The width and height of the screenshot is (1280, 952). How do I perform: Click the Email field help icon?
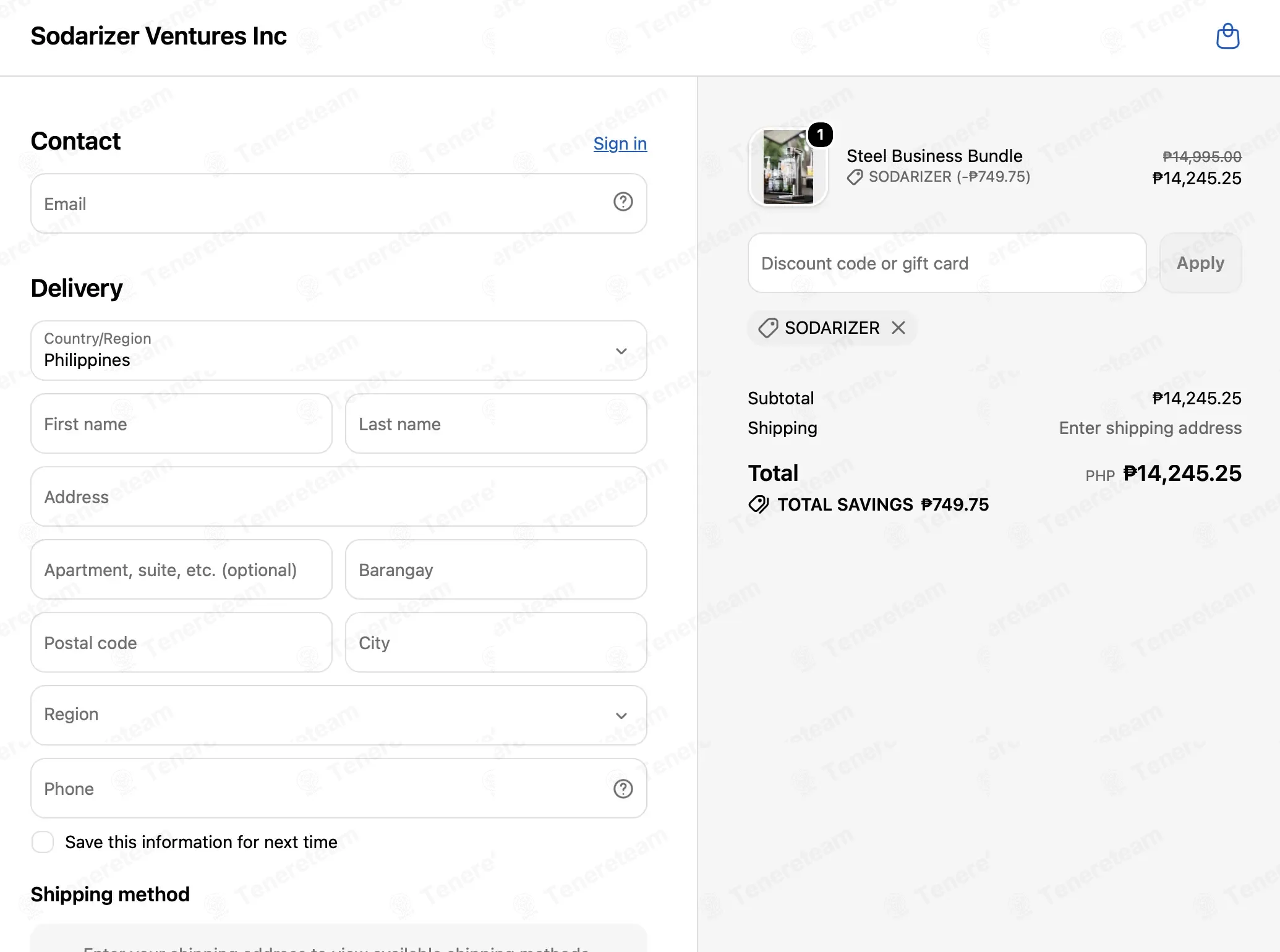623,202
